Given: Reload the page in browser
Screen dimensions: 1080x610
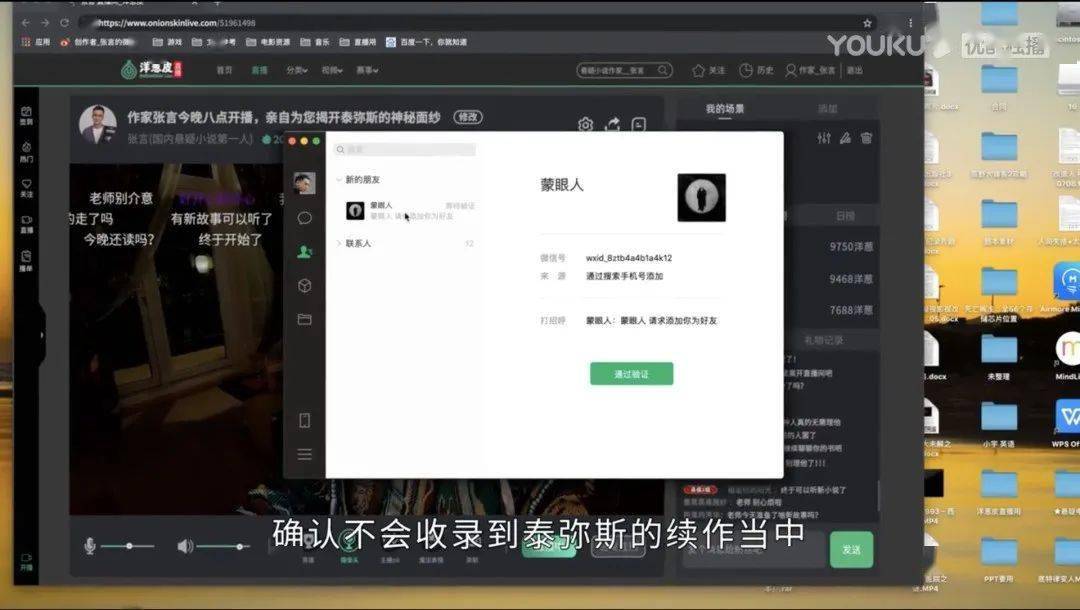Looking at the screenshot, I should pos(64,23).
